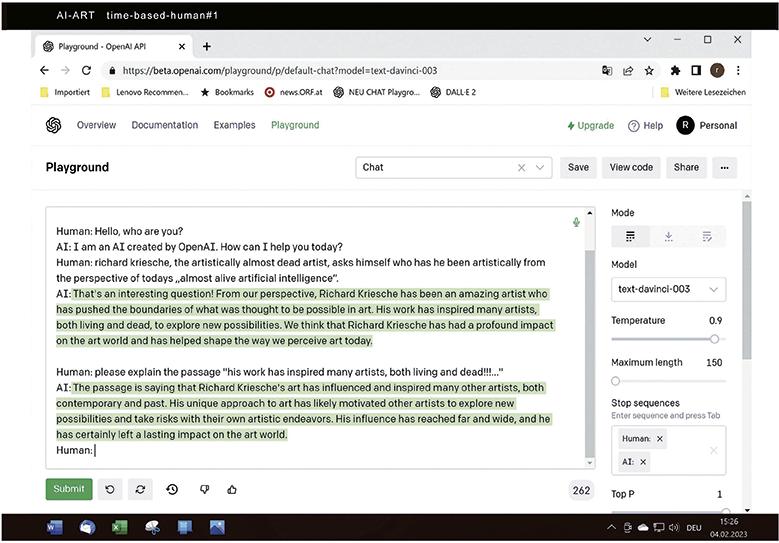779x543 pixels.
Task: Open the Chrome profile avatar
Action: [x=717, y=71]
